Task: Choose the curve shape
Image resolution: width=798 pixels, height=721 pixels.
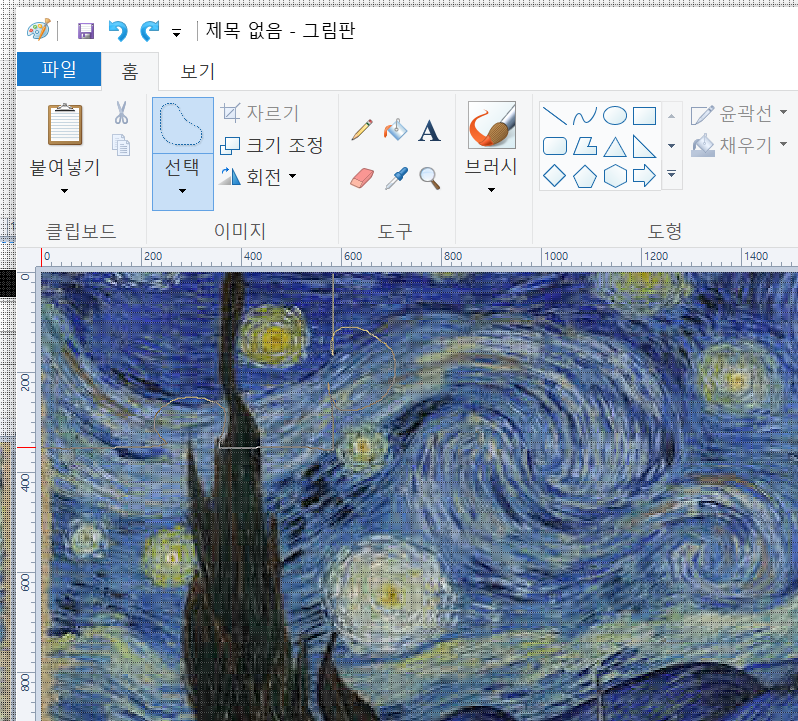Action: coord(585,116)
